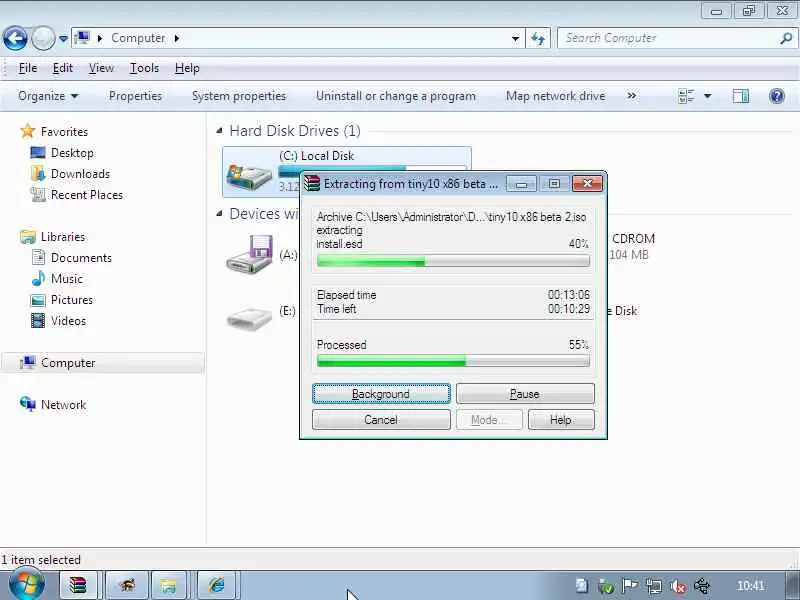The image size is (800, 600).
Task: Select the (C:) Local Disk drive icon
Action: (x=249, y=177)
